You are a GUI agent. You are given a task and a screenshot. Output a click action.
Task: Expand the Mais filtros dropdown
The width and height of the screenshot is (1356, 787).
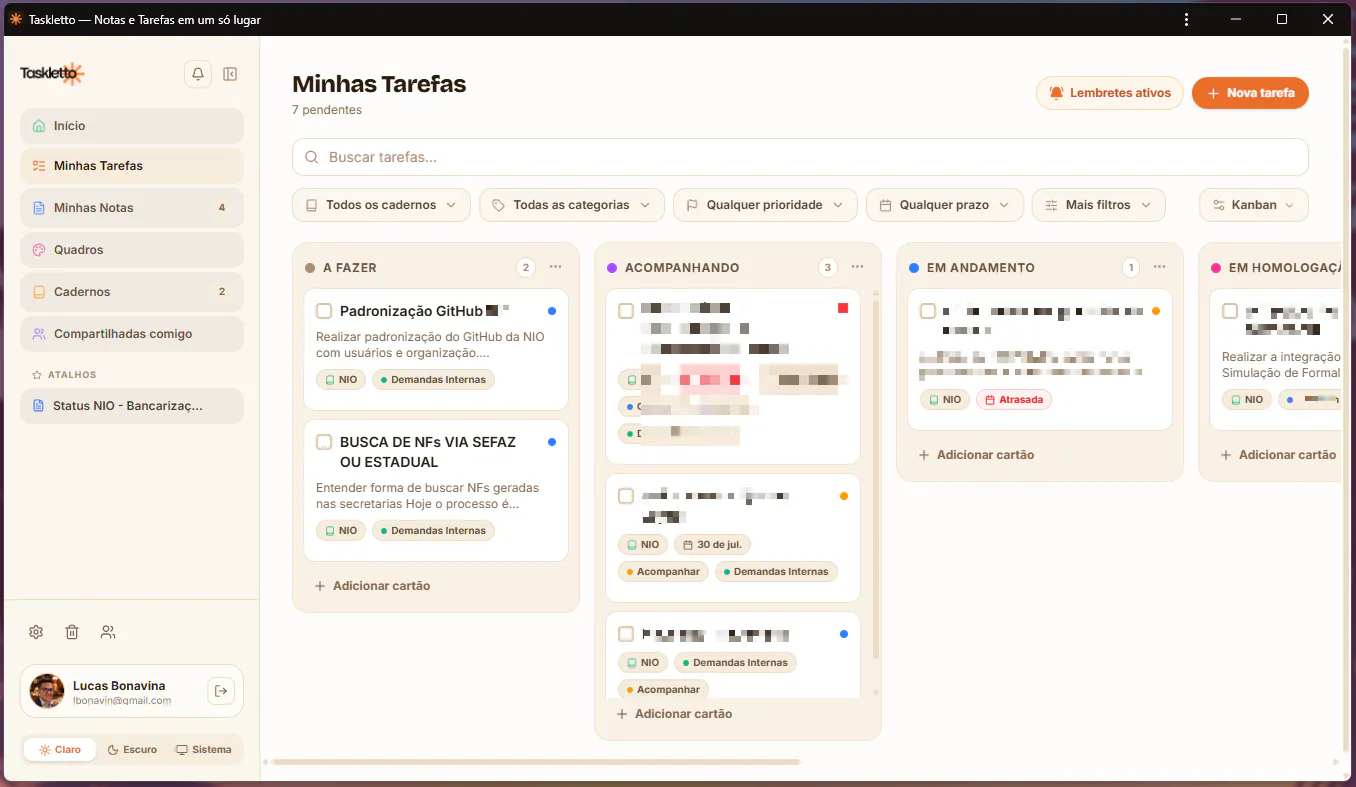pos(1099,205)
